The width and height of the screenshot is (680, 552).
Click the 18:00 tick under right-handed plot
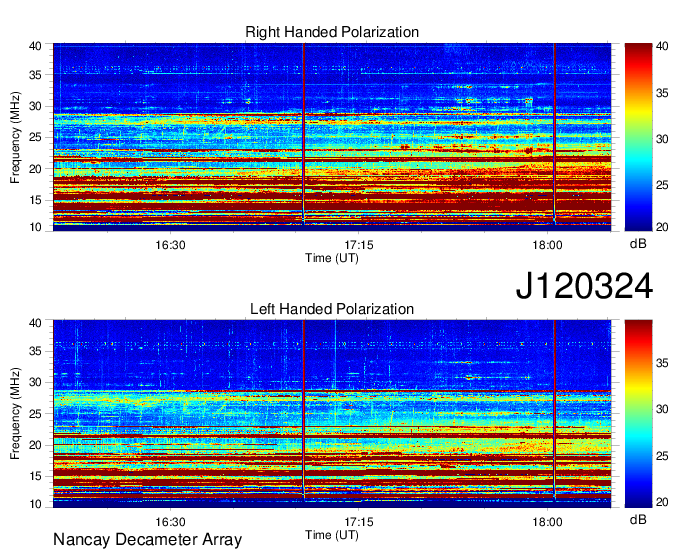[x=547, y=245]
